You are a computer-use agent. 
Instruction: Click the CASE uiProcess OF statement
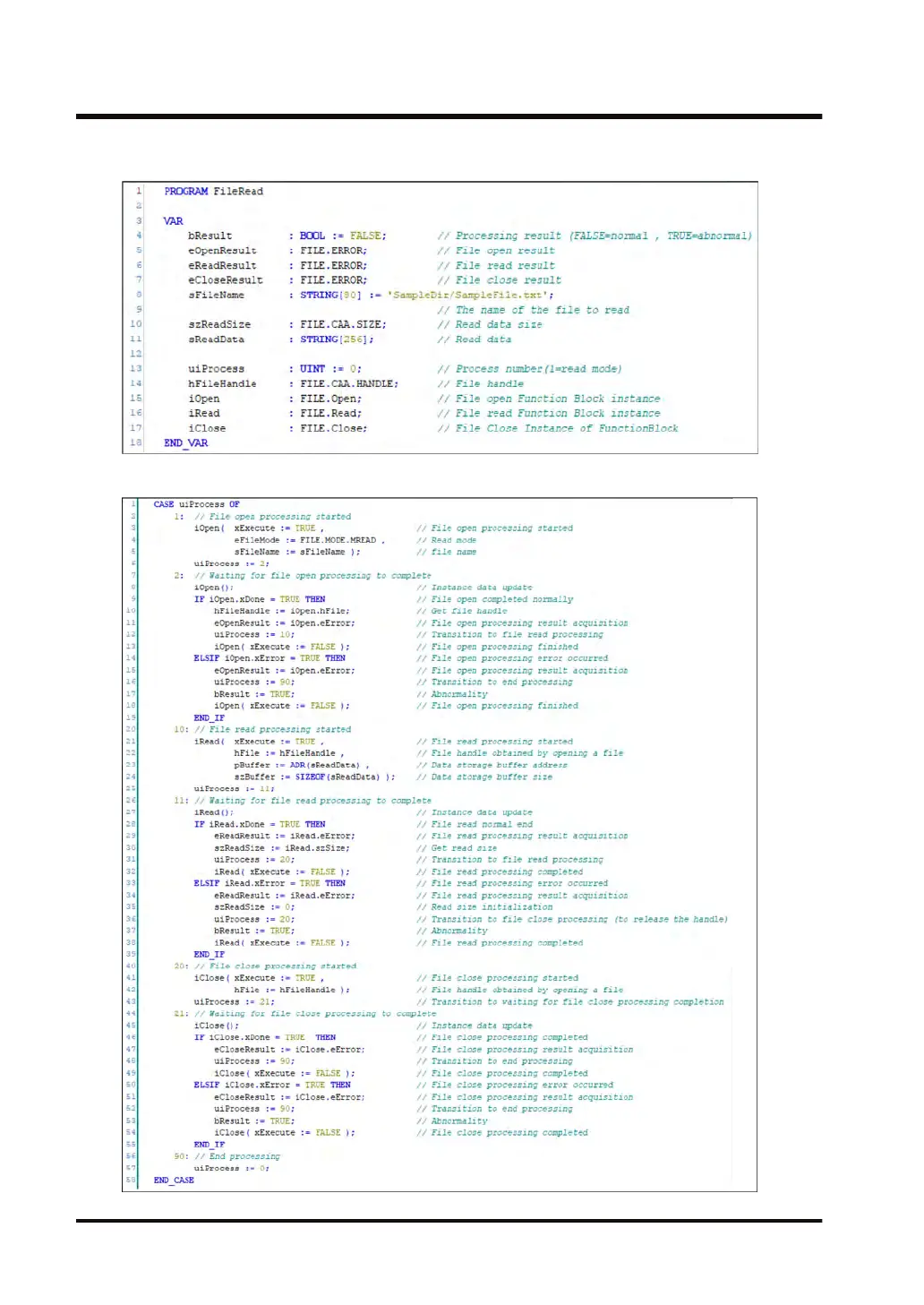point(196,504)
